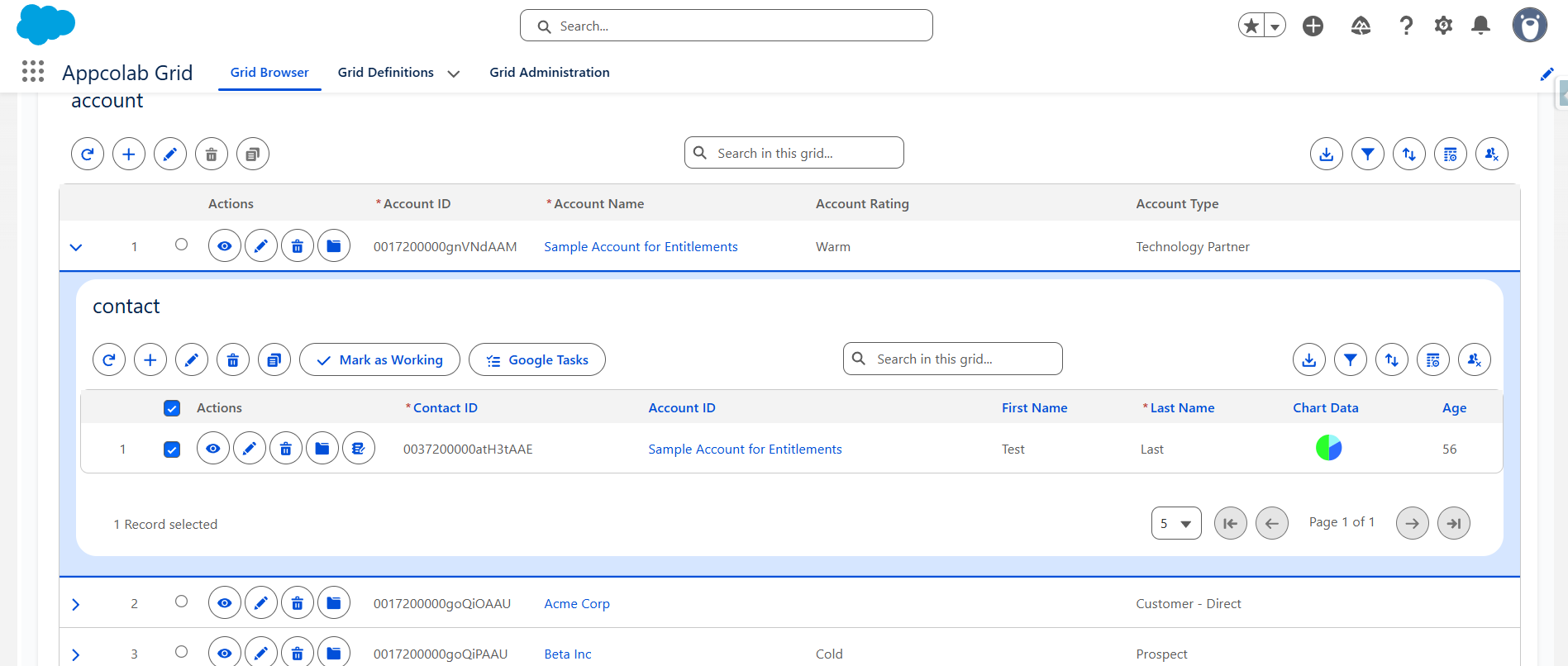Click contact grid user-remove icon
This screenshot has width=1568, height=666.
tap(1475, 359)
